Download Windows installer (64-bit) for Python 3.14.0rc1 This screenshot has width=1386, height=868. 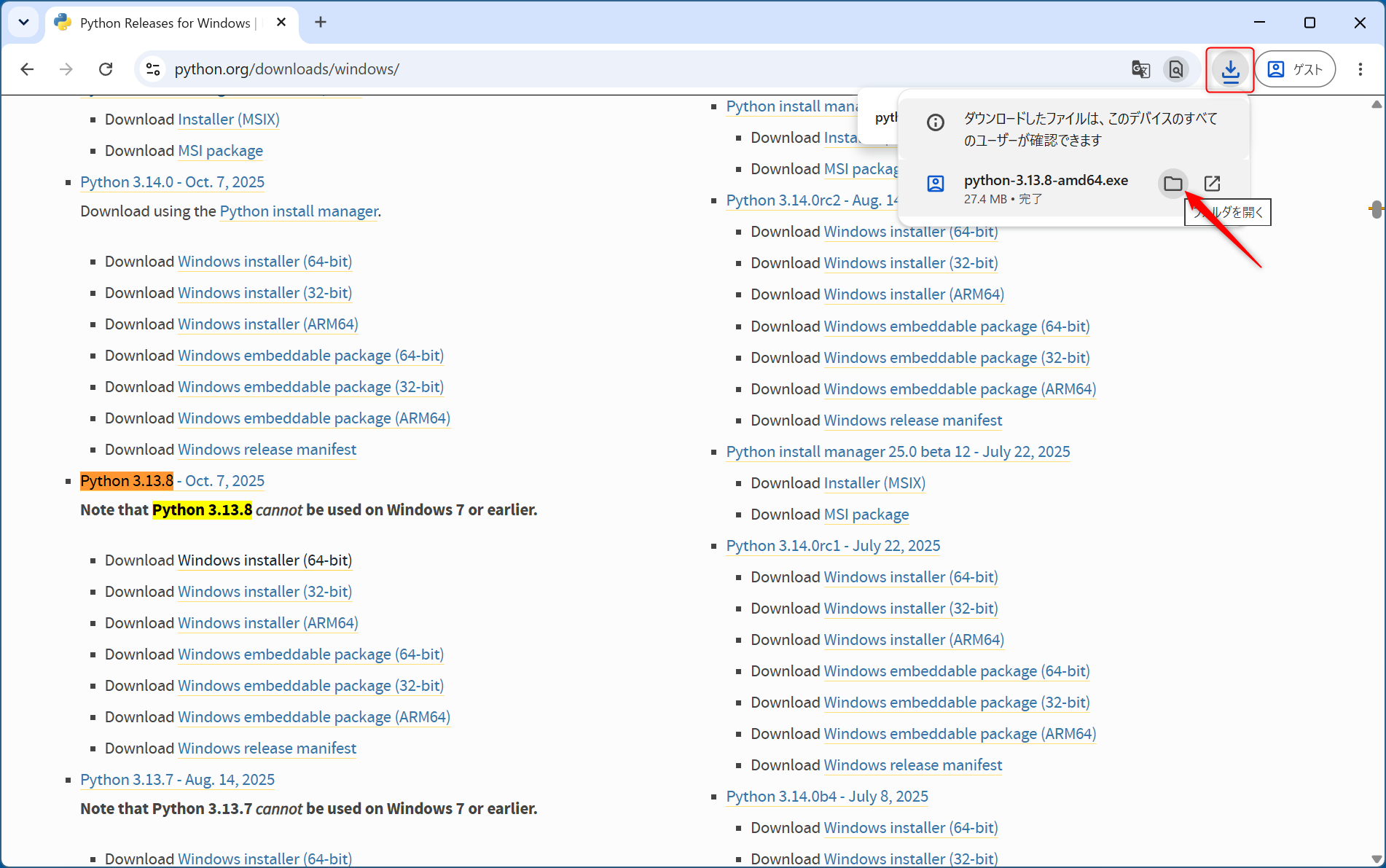(x=910, y=577)
